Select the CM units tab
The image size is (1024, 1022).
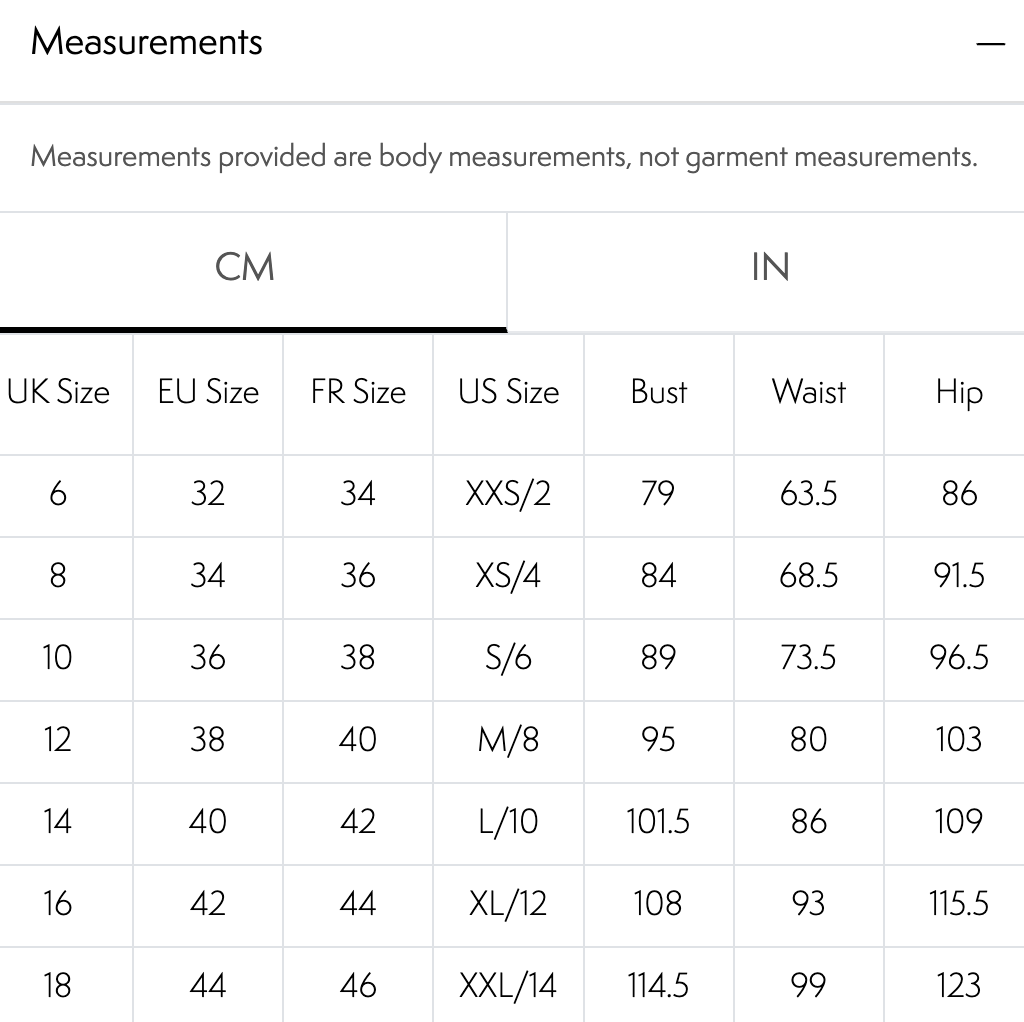coord(245,267)
